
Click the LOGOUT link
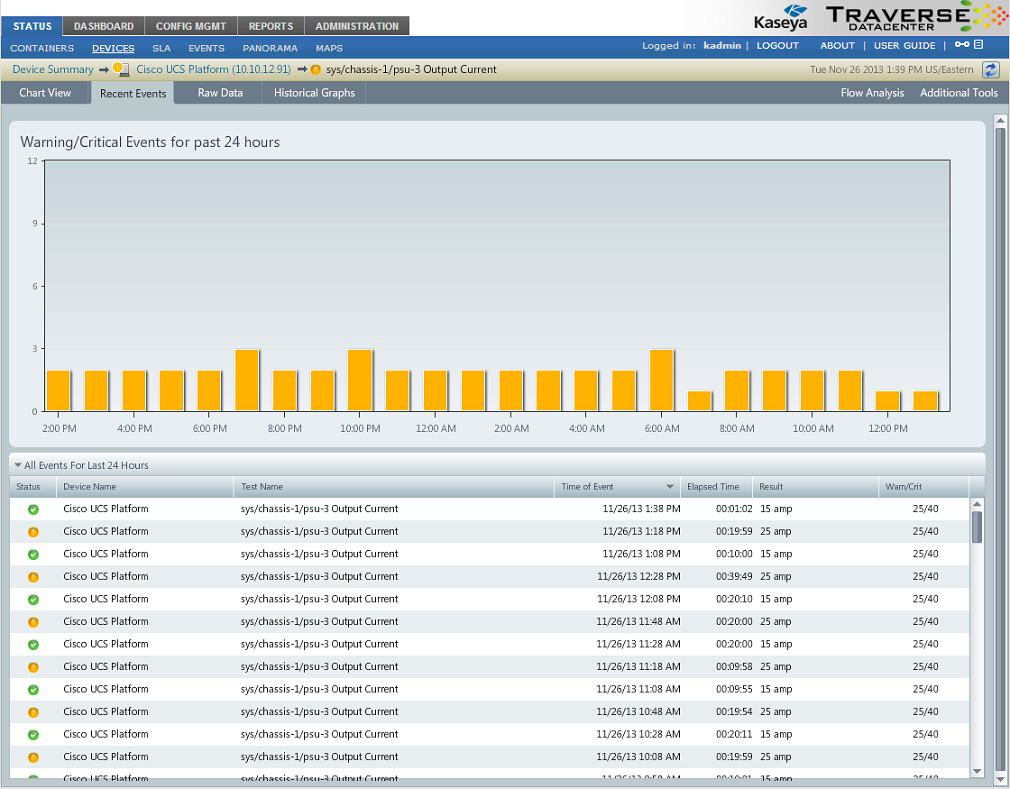[777, 46]
